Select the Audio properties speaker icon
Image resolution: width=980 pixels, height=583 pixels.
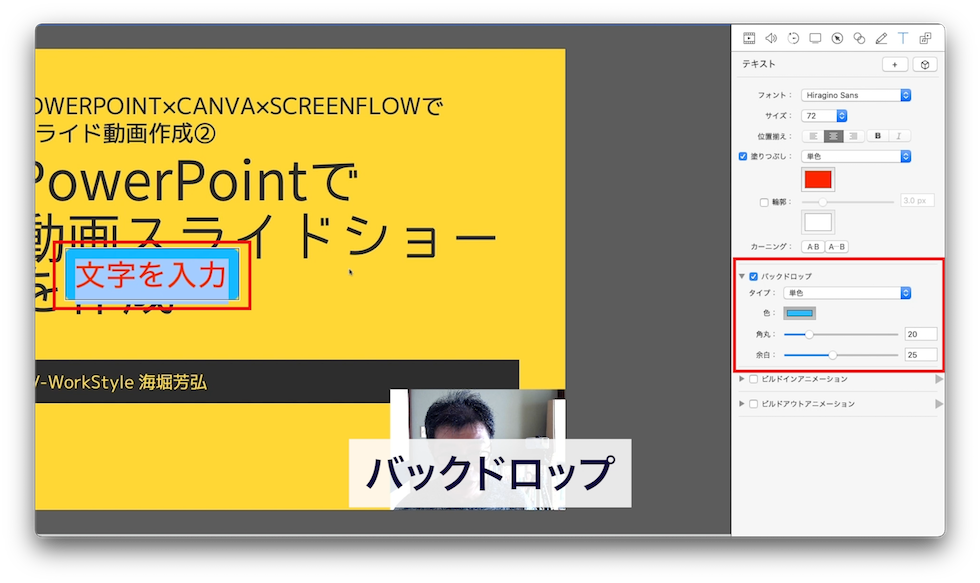pos(770,37)
